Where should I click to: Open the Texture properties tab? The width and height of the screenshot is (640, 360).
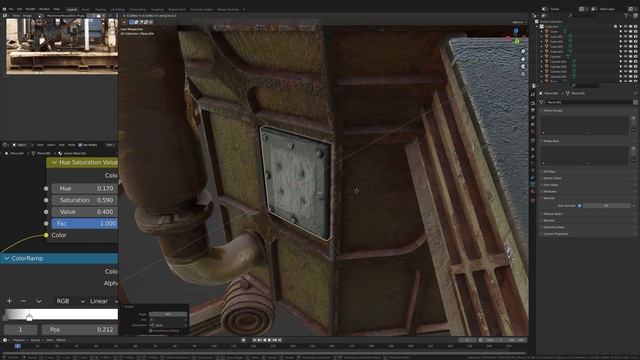[x=533, y=200]
